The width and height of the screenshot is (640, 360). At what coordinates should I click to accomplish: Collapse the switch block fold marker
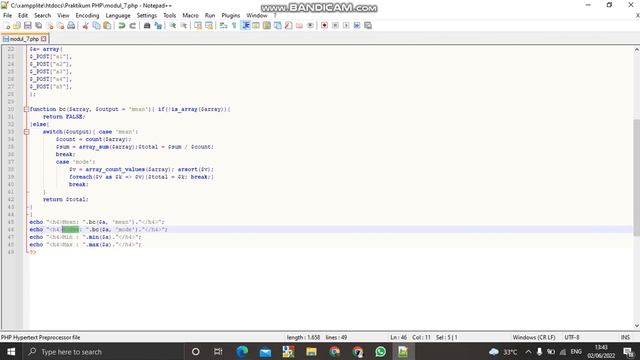click(26, 132)
